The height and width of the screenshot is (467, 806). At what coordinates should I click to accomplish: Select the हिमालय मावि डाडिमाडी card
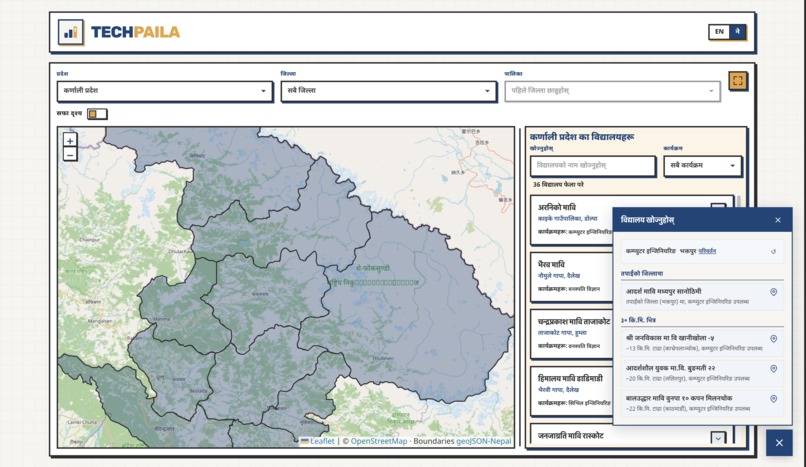[572, 391]
